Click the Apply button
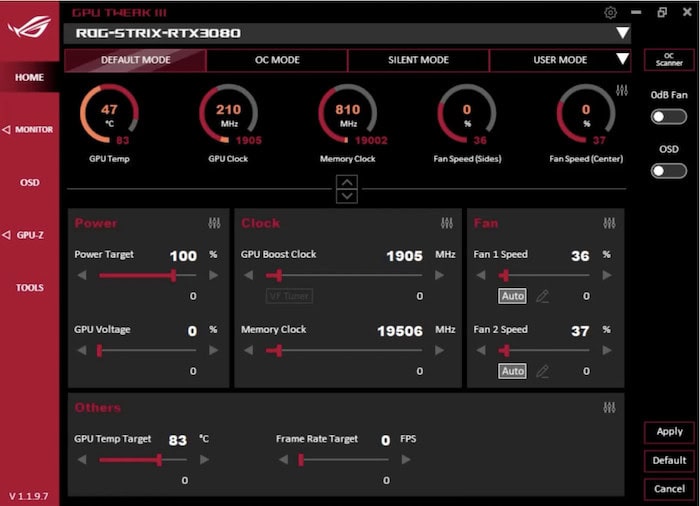Viewport: 700px width, 506px height. [x=669, y=432]
